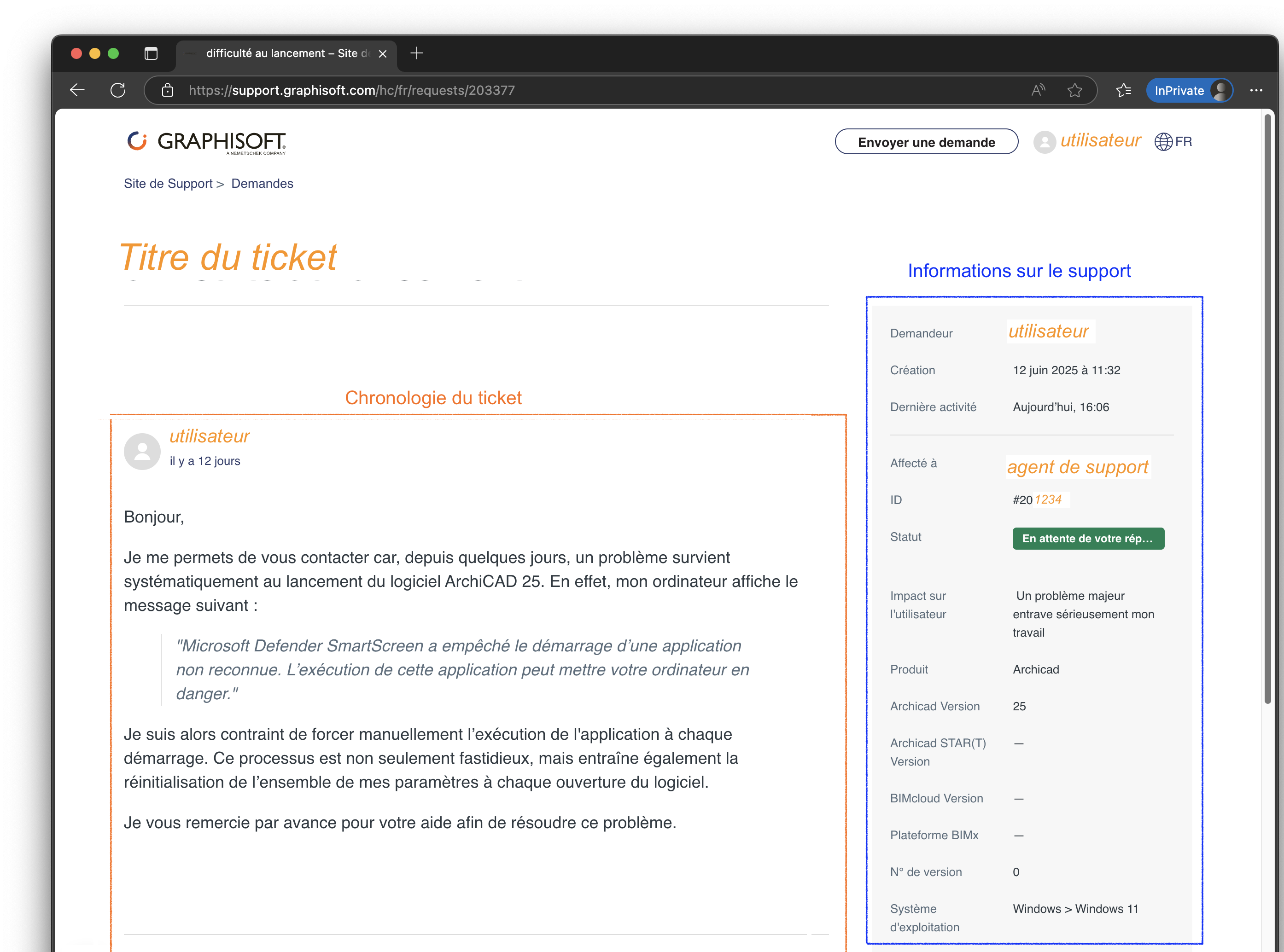The image size is (1284, 952).
Task: Go to Site de Support breadcrumb
Action: [168, 183]
